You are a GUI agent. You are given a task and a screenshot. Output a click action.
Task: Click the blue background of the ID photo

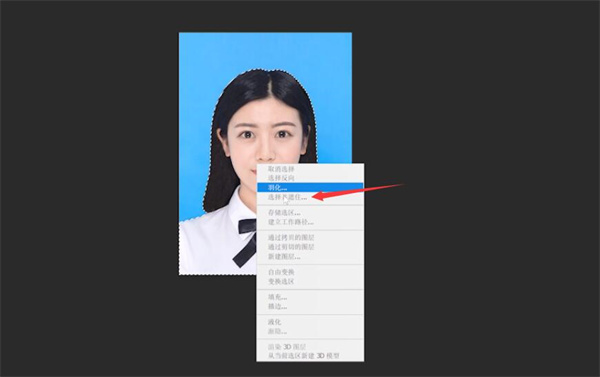coord(199,77)
